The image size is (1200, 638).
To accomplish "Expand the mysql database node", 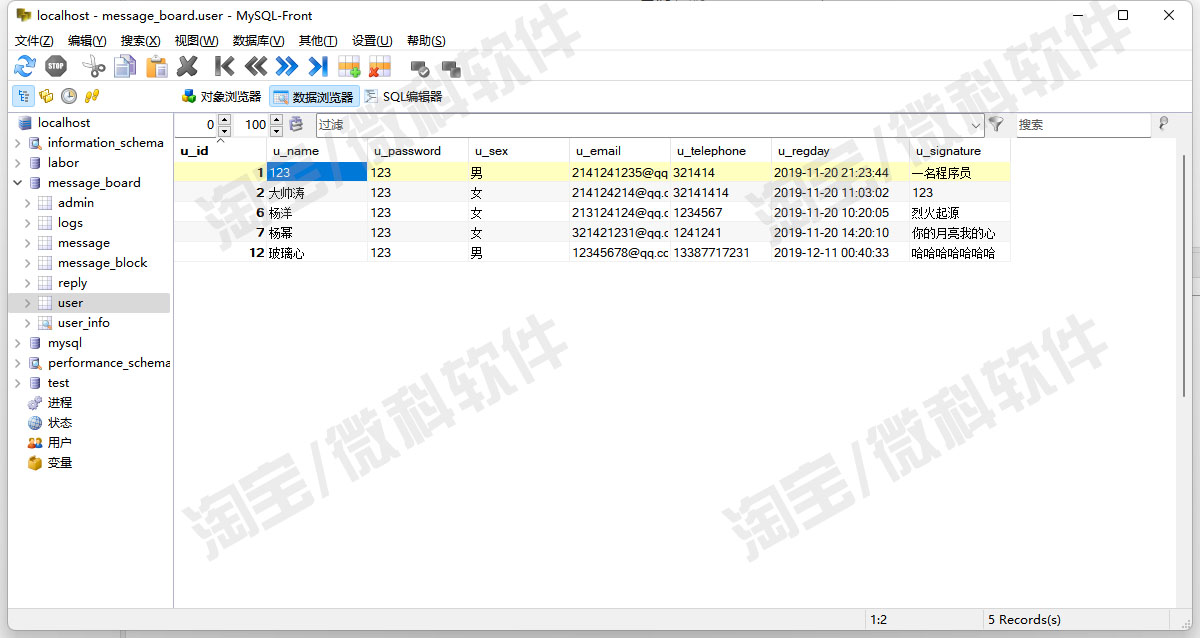I will click(x=18, y=343).
